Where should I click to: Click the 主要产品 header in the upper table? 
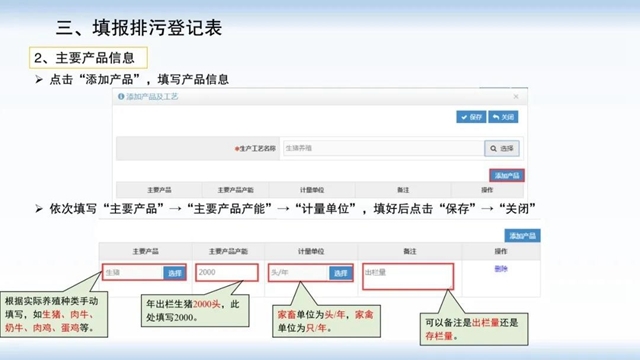point(159,190)
